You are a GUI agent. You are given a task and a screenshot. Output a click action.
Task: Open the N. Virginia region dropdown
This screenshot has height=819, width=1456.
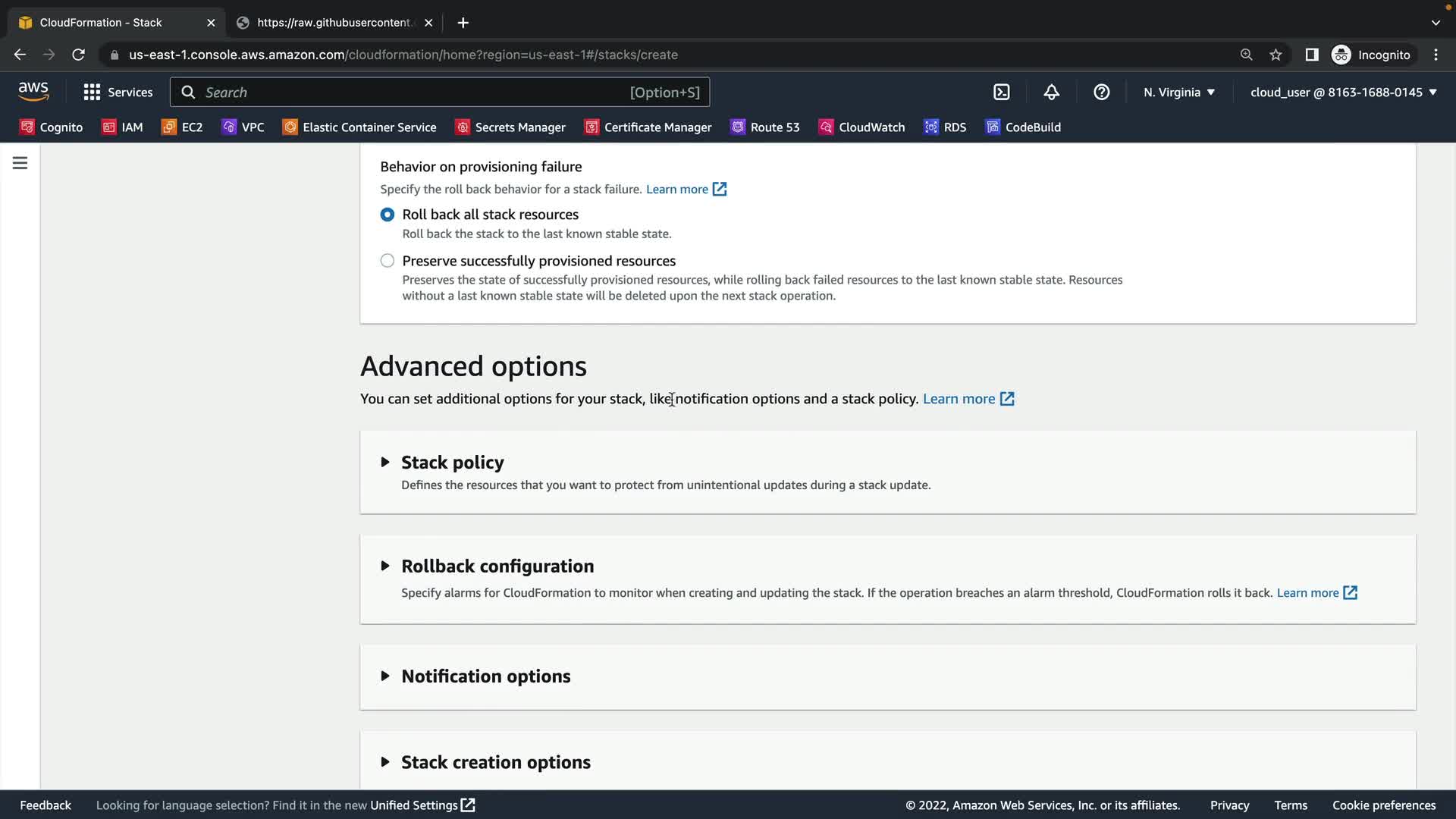(1179, 92)
